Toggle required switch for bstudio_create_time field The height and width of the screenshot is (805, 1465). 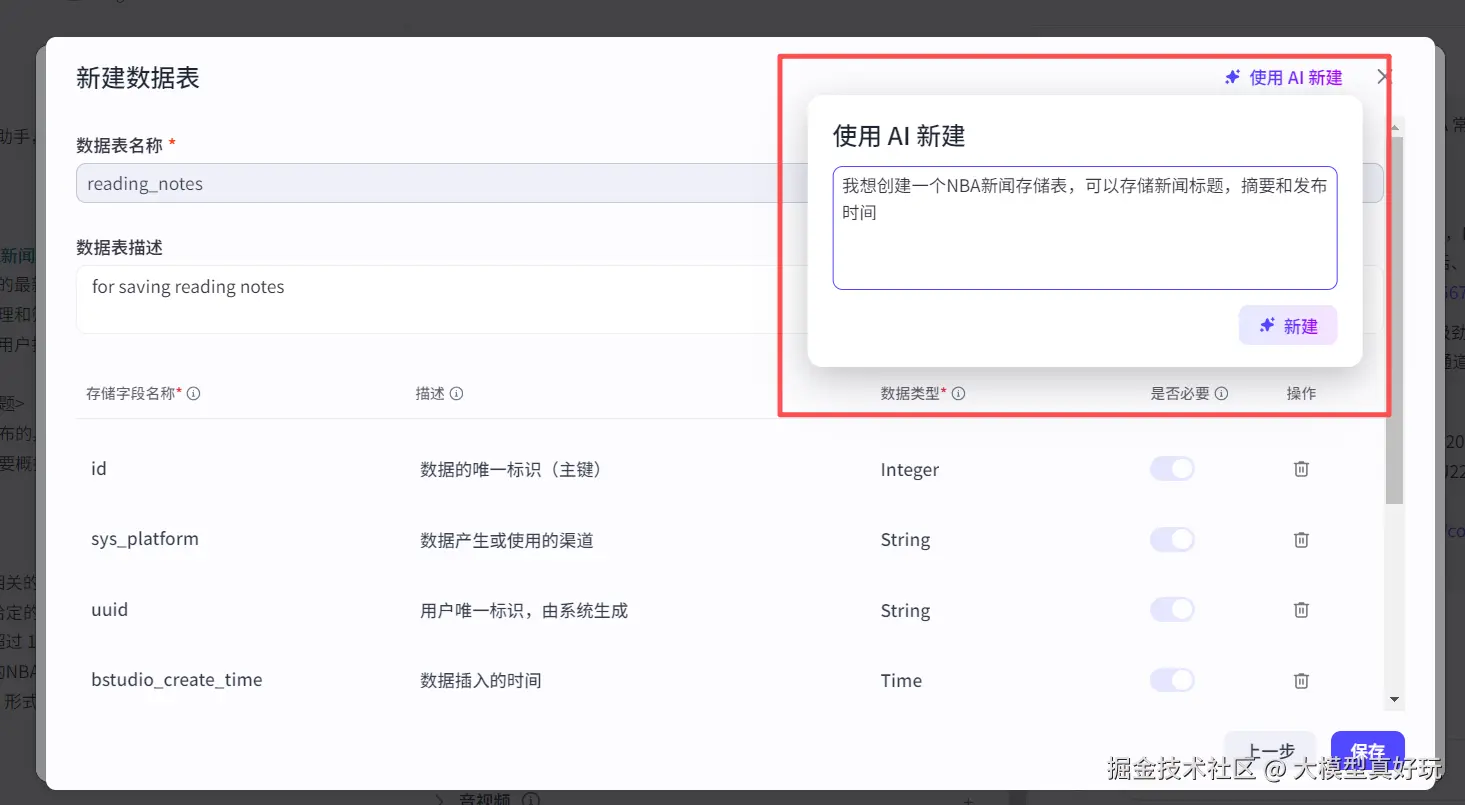point(1172,681)
